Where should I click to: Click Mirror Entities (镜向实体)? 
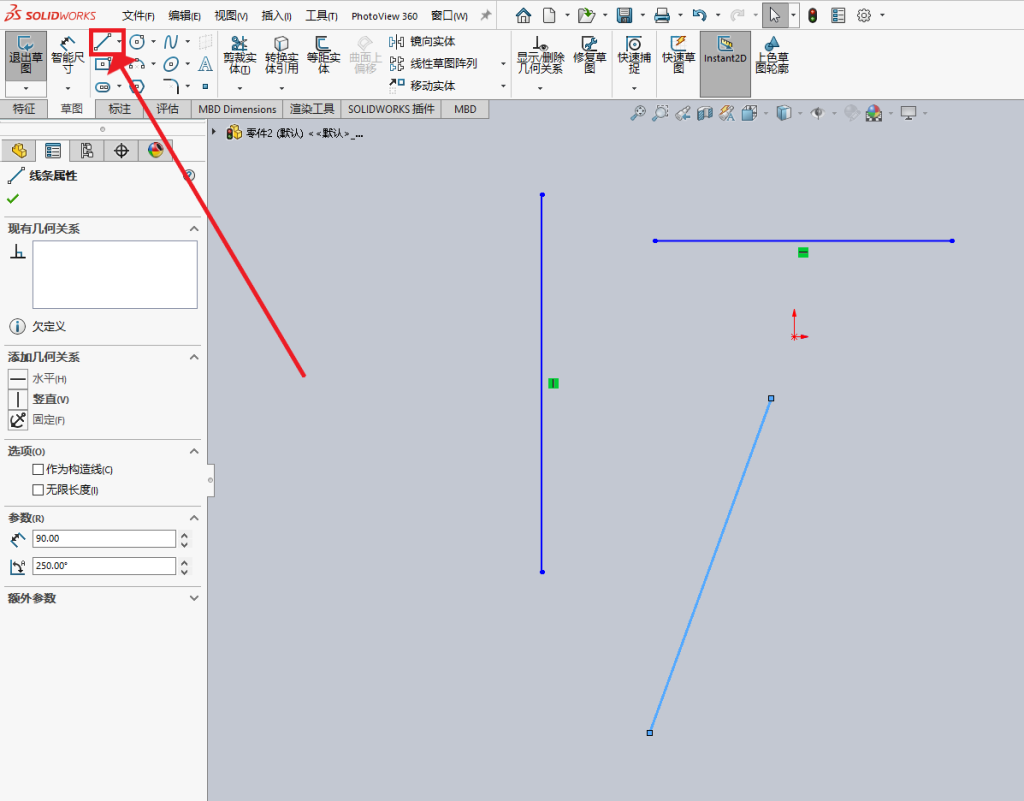pyautogui.click(x=423, y=42)
